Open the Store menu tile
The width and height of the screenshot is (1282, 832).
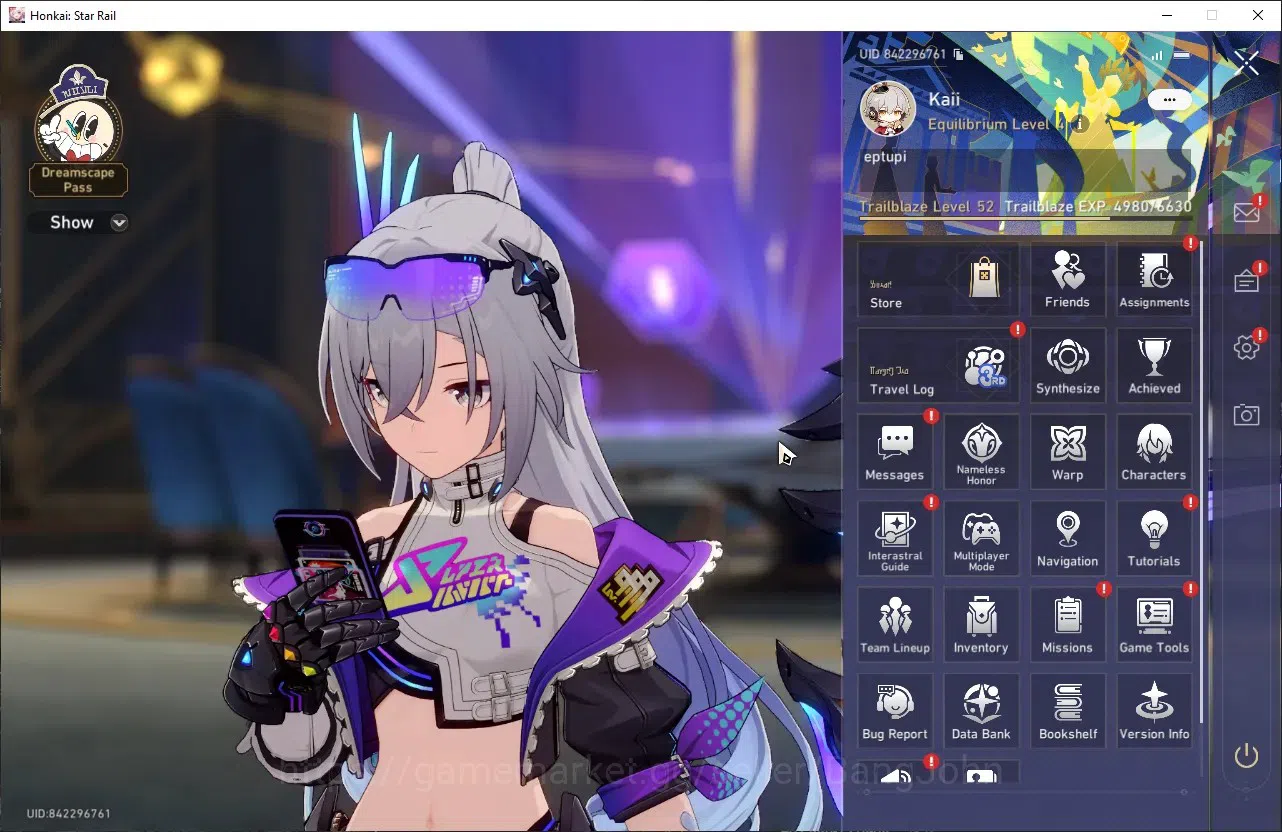click(x=938, y=279)
